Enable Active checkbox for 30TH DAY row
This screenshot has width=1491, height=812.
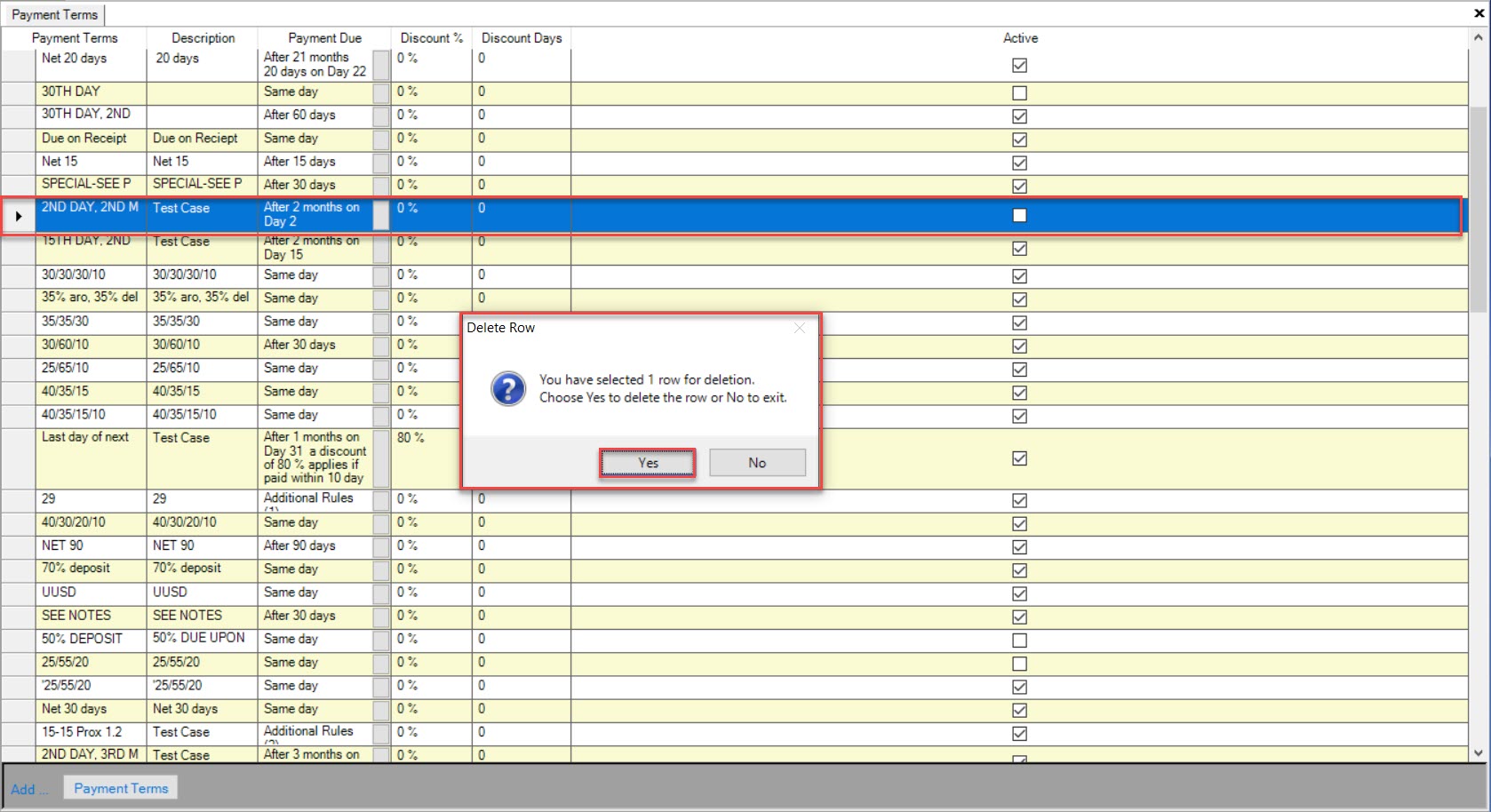click(x=1020, y=93)
